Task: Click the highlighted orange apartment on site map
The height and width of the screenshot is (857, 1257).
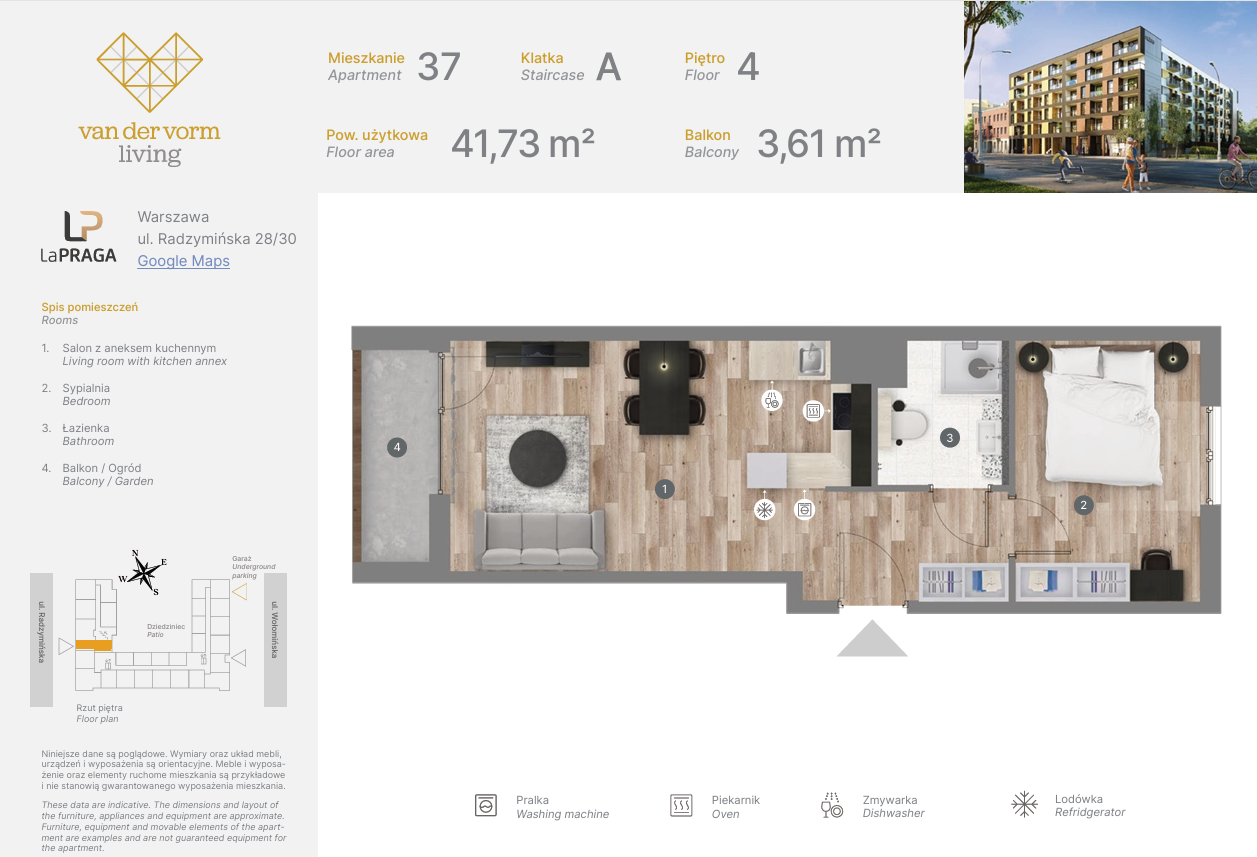Action: click(94, 646)
